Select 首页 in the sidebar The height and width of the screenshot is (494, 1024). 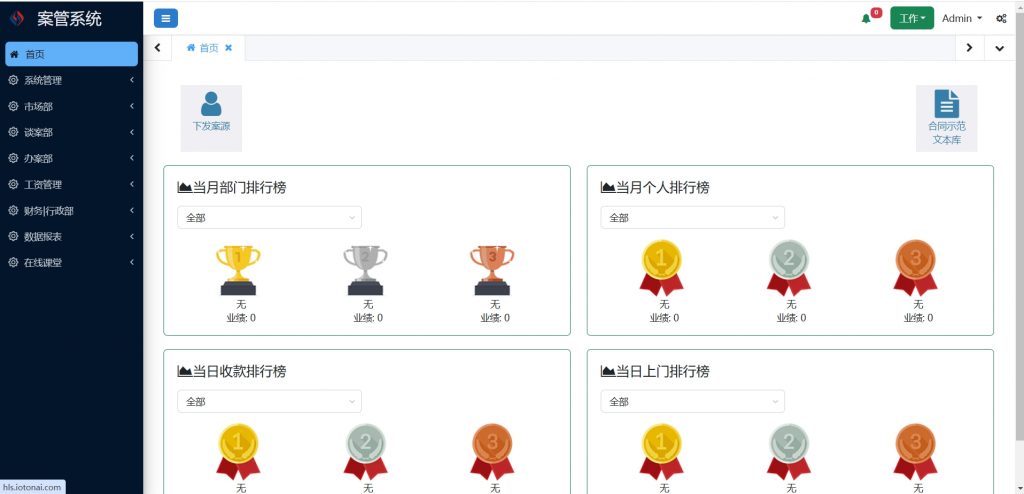pyautogui.click(x=71, y=54)
